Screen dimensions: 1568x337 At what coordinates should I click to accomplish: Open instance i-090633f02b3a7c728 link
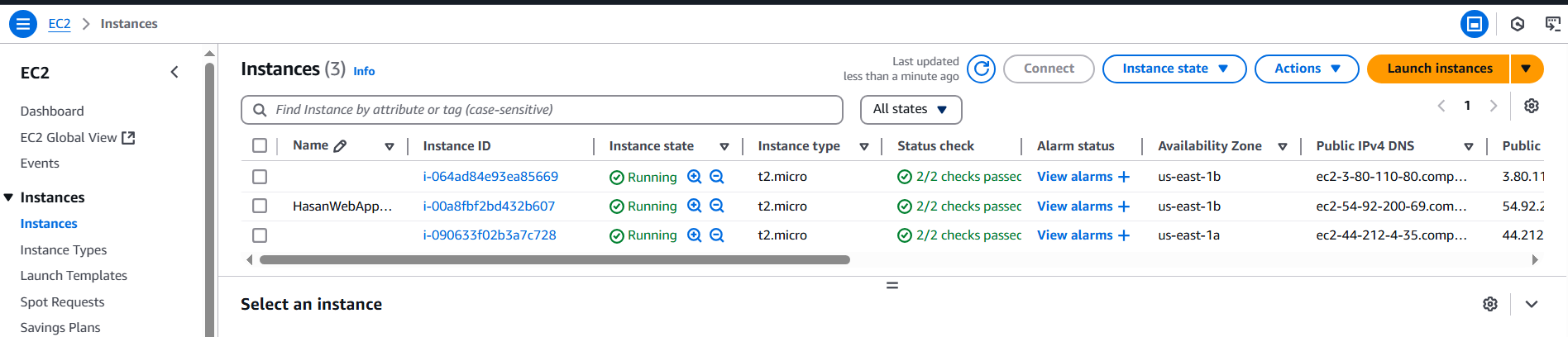tap(490, 235)
